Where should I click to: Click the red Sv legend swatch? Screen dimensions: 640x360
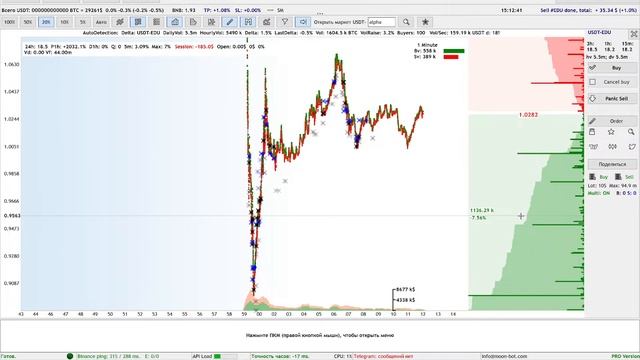click(x=451, y=57)
